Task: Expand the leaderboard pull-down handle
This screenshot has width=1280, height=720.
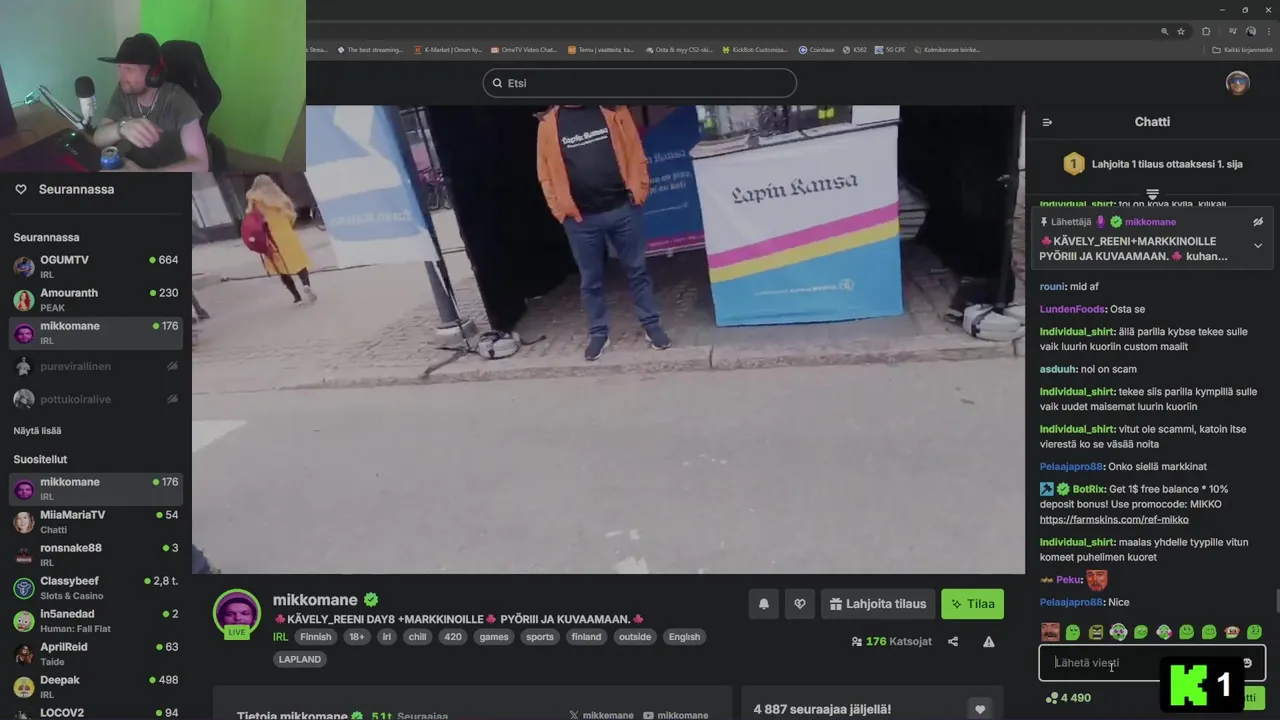Action: [1152, 193]
